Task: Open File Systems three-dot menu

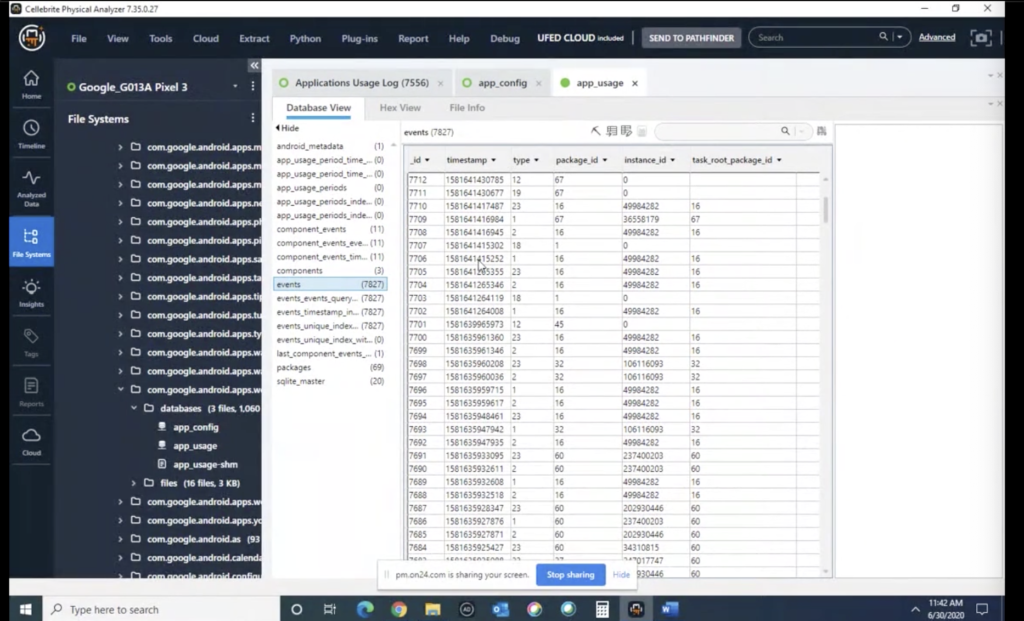Action: coord(253,118)
